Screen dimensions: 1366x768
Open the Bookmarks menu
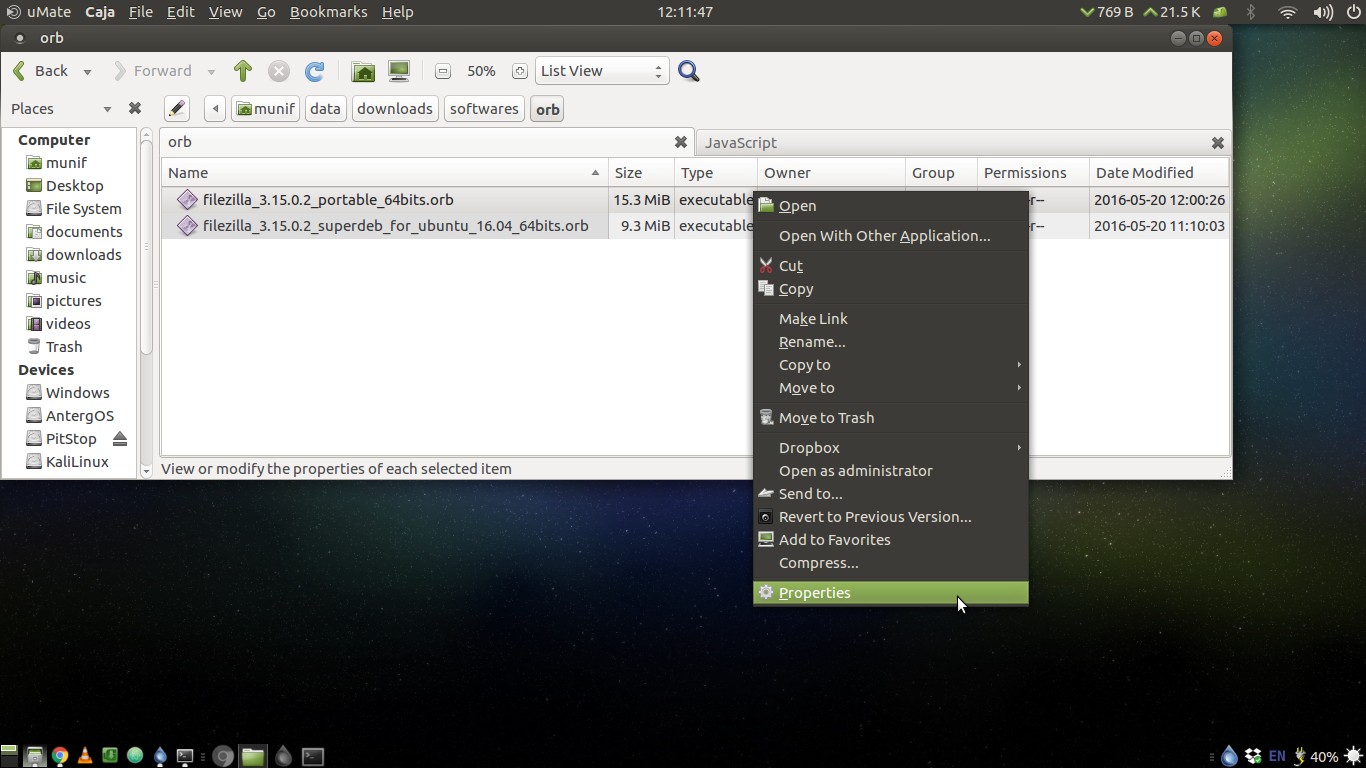[329, 12]
